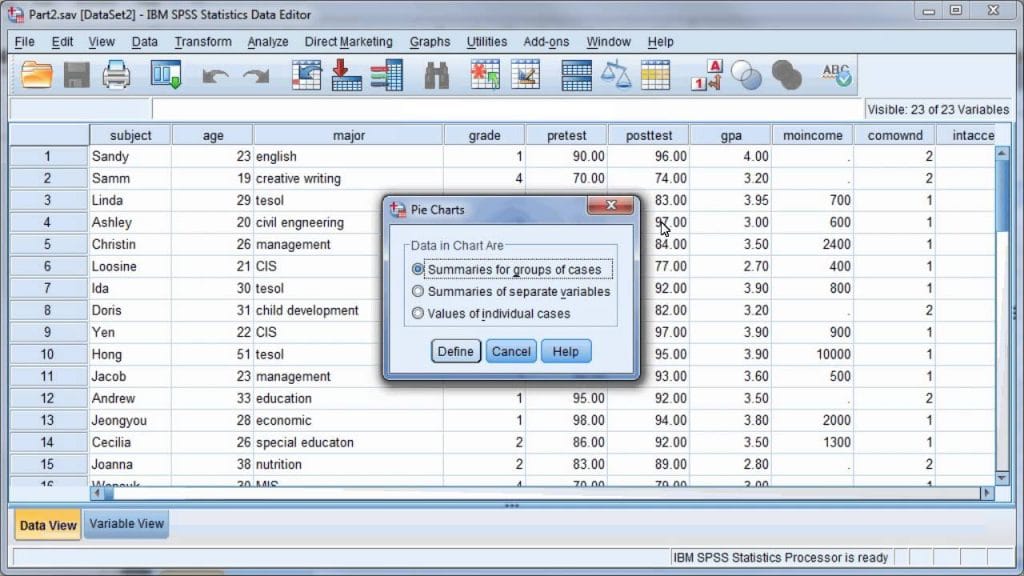Viewport: 1024px width, 576px height.
Task: Click the Print icon
Action: click(x=115, y=73)
